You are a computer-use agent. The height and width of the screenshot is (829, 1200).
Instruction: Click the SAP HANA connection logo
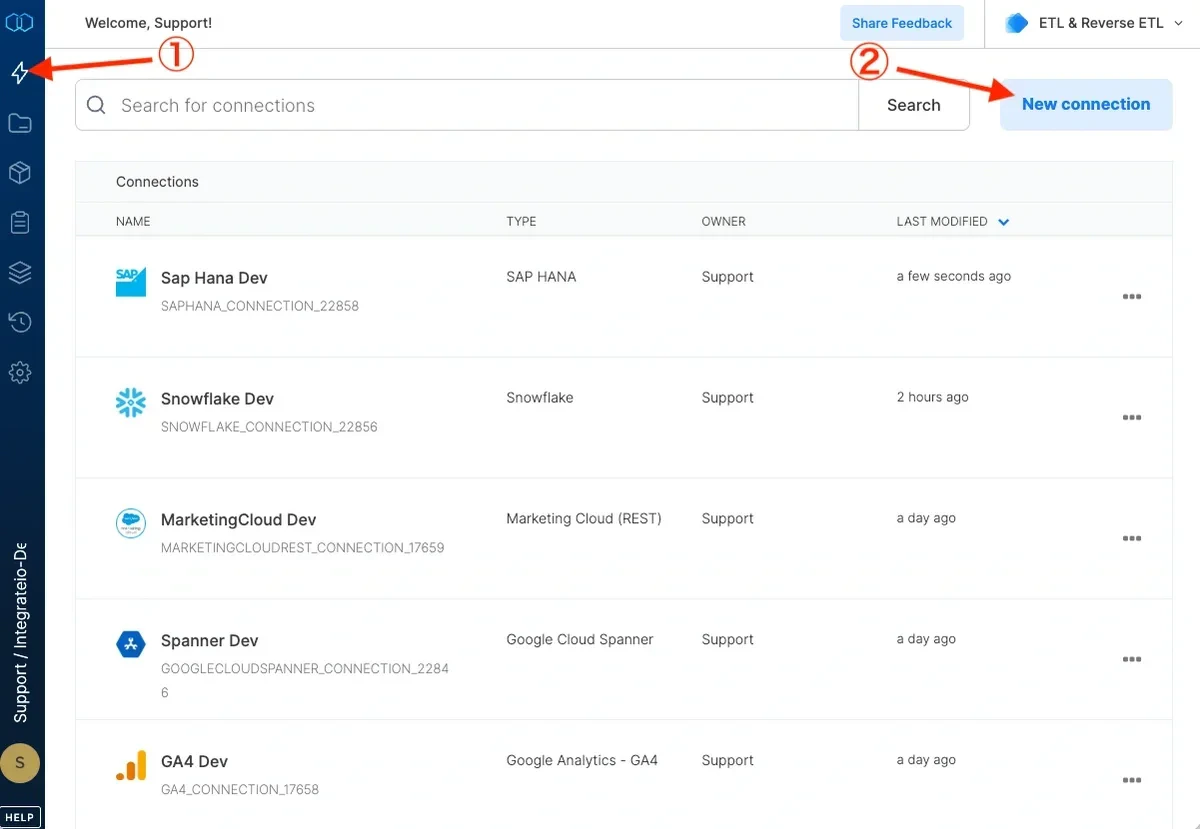point(131,282)
